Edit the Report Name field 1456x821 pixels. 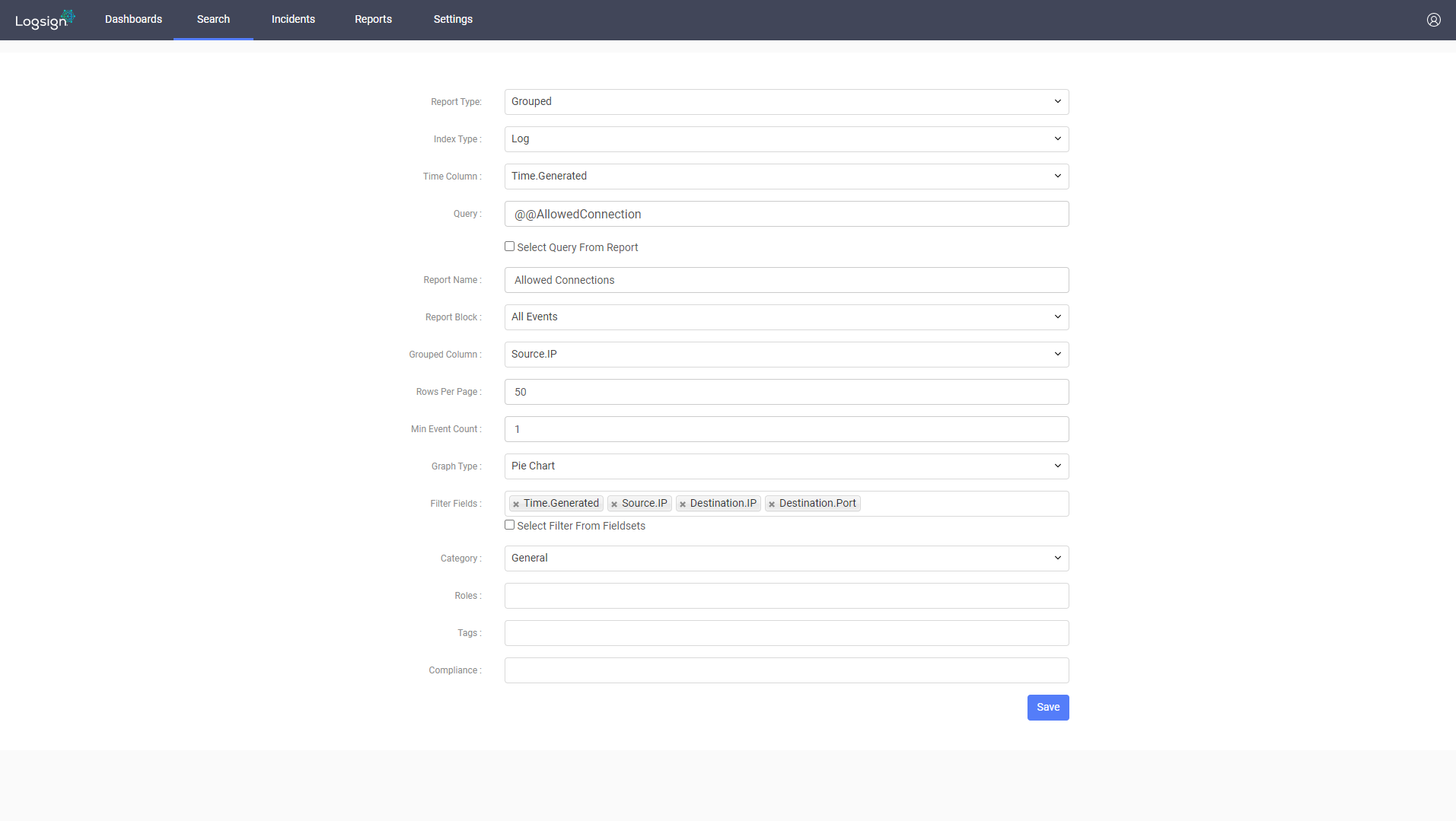pyautogui.click(x=786, y=280)
